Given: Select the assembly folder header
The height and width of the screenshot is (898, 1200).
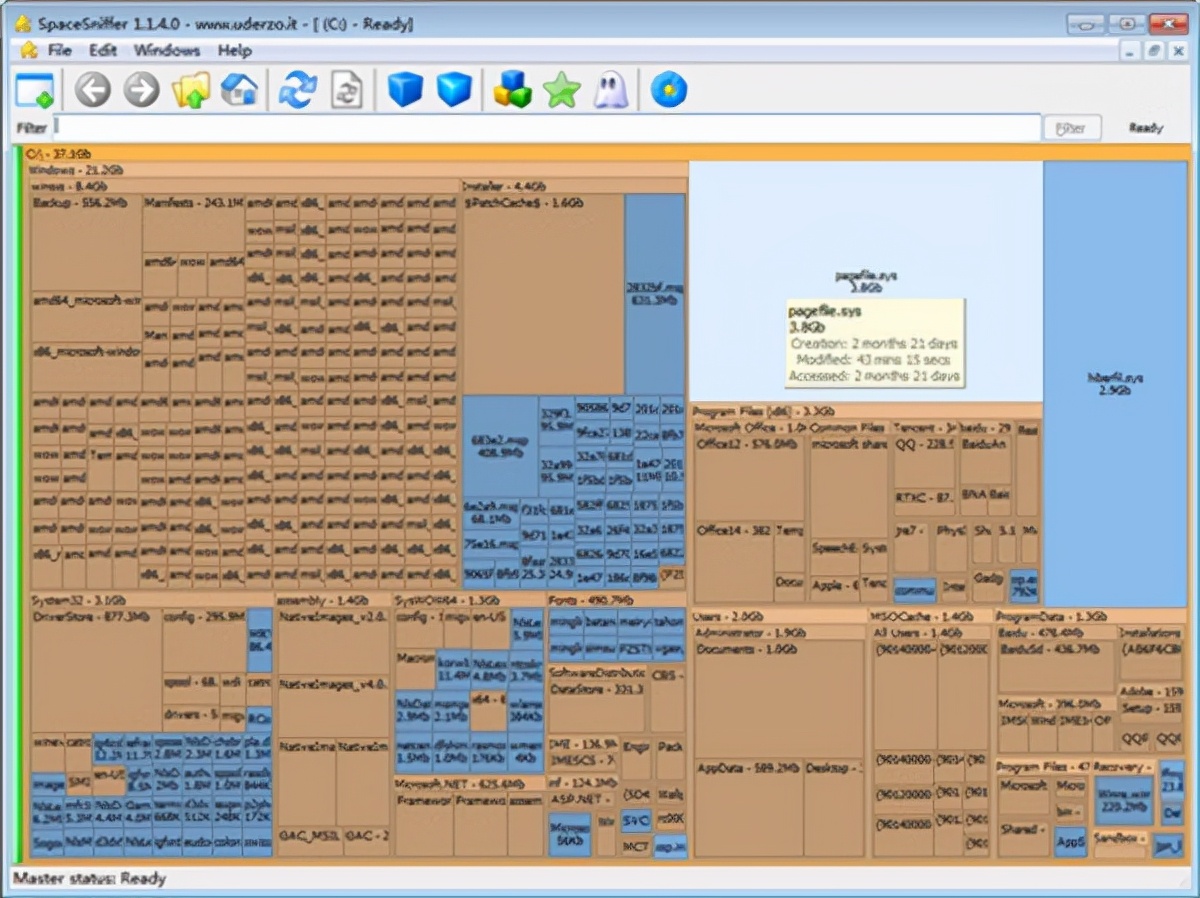Looking at the screenshot, I should pyautogui.click(x=333, y=600).
